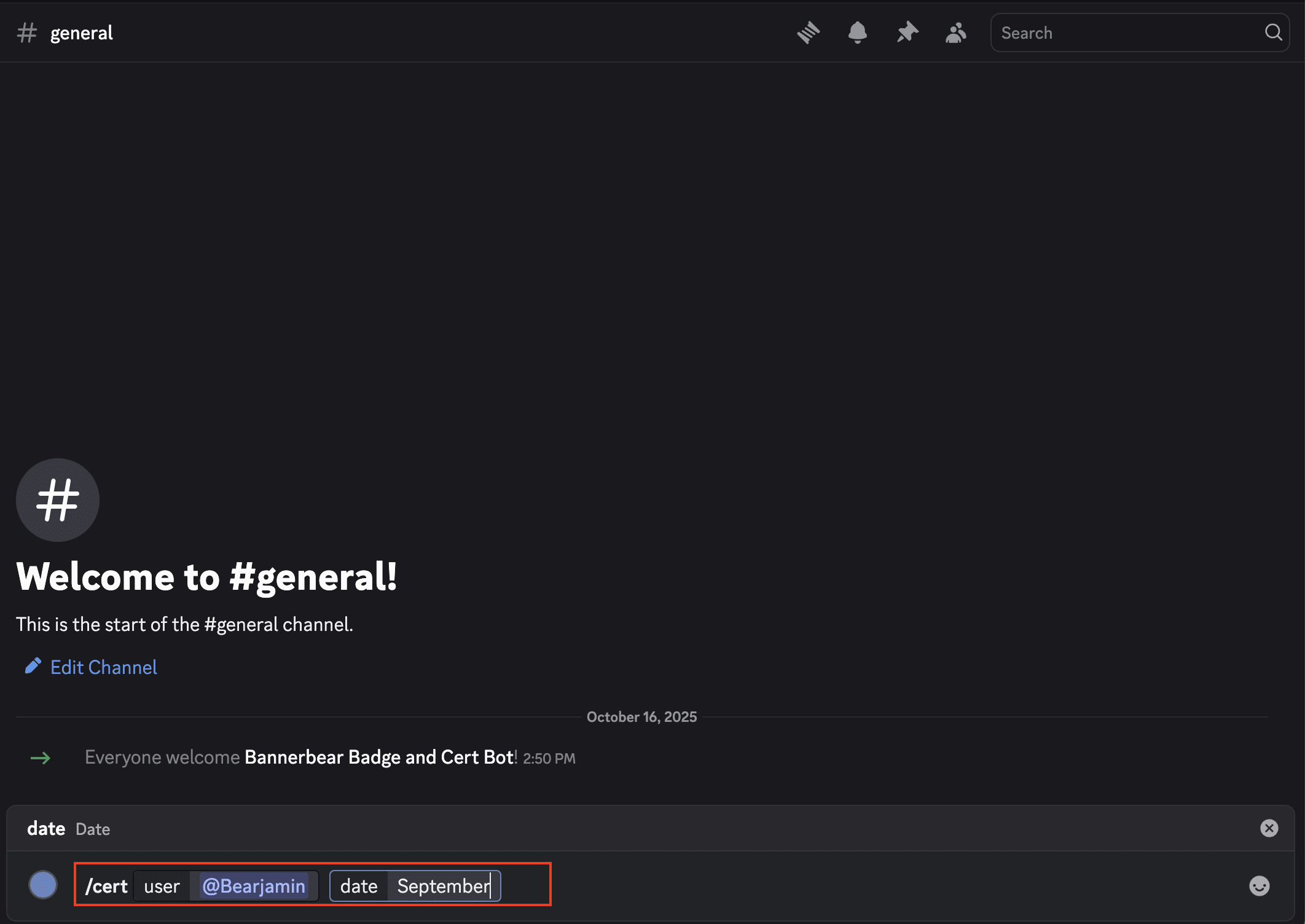Screen dimensions: 1305x924
Task: Select the date Date autocomplete suggestion
Action: tap(69, 828)
